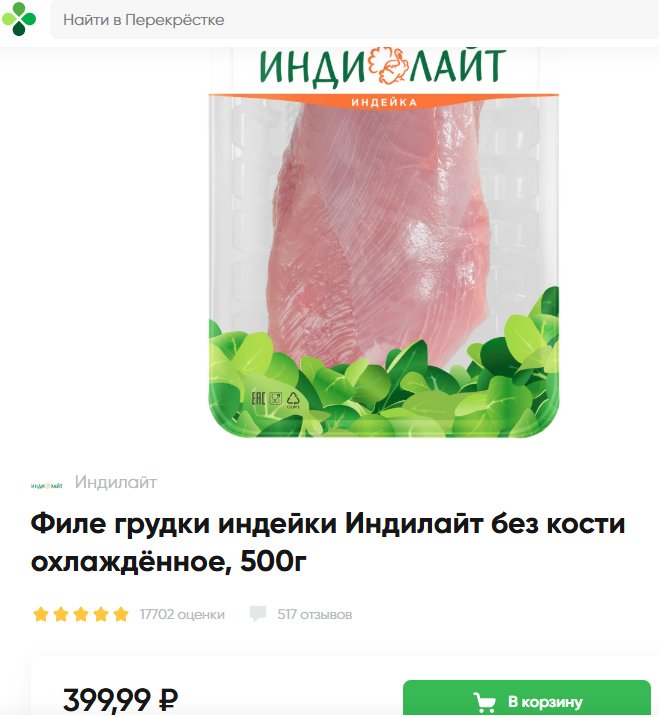659x717 pixels.
Task: Open the Индилайт brand link
Action: click(x=116, y=482)
